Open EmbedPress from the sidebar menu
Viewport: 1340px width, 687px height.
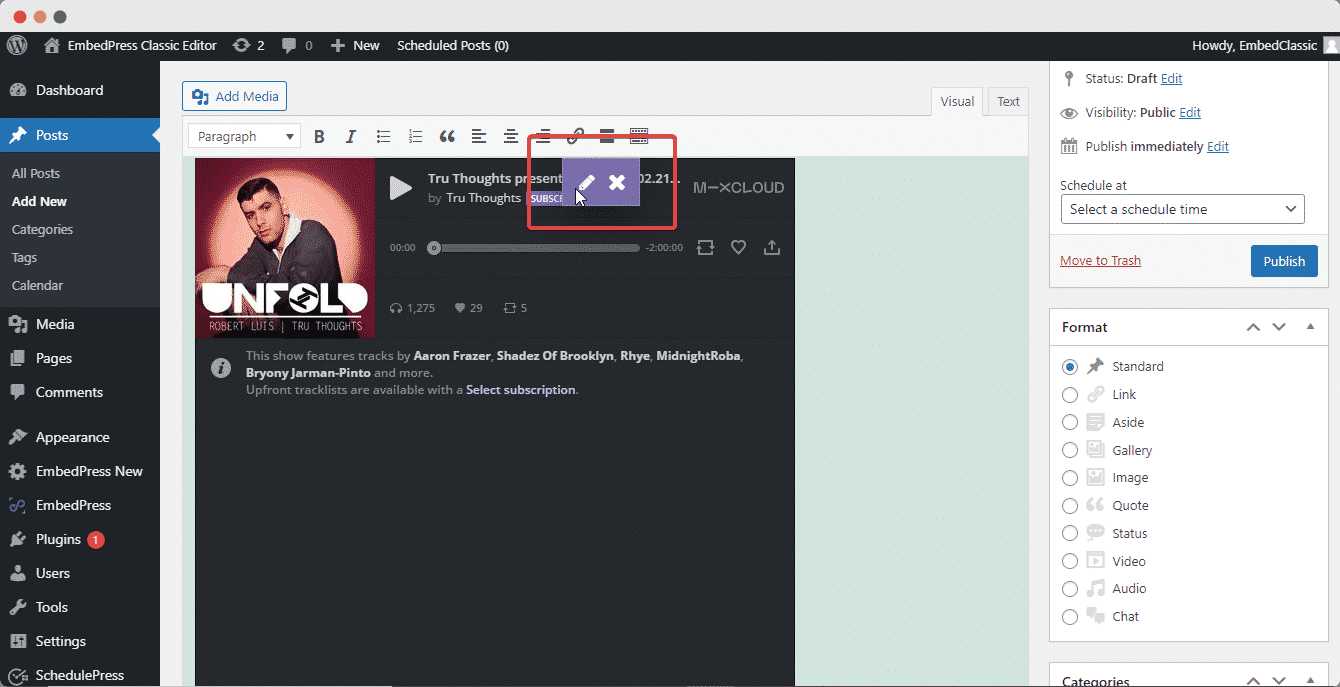coord(64,505)
